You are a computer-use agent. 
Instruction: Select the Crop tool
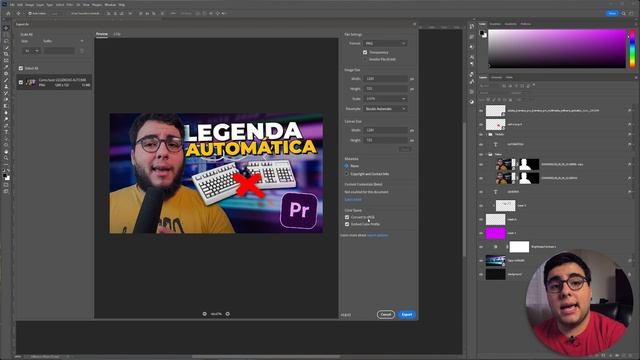click(x=6, y=54)
